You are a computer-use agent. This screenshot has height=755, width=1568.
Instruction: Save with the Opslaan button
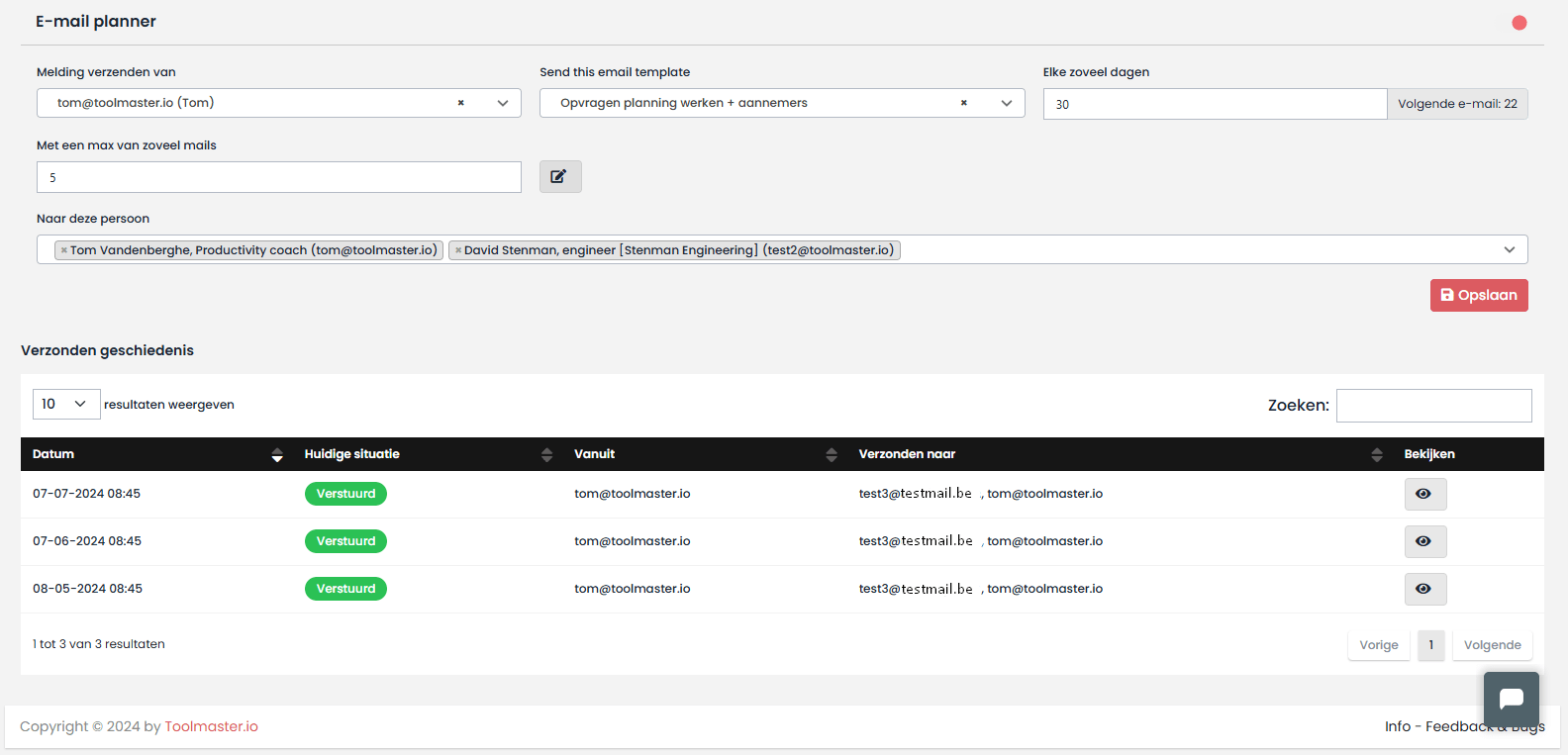[1479, 295]
